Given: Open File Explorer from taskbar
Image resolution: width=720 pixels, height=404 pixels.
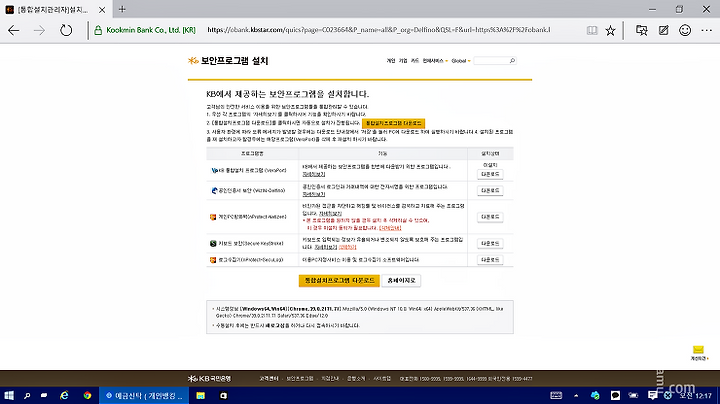Looking at the screenshot, I should [201, 395].
